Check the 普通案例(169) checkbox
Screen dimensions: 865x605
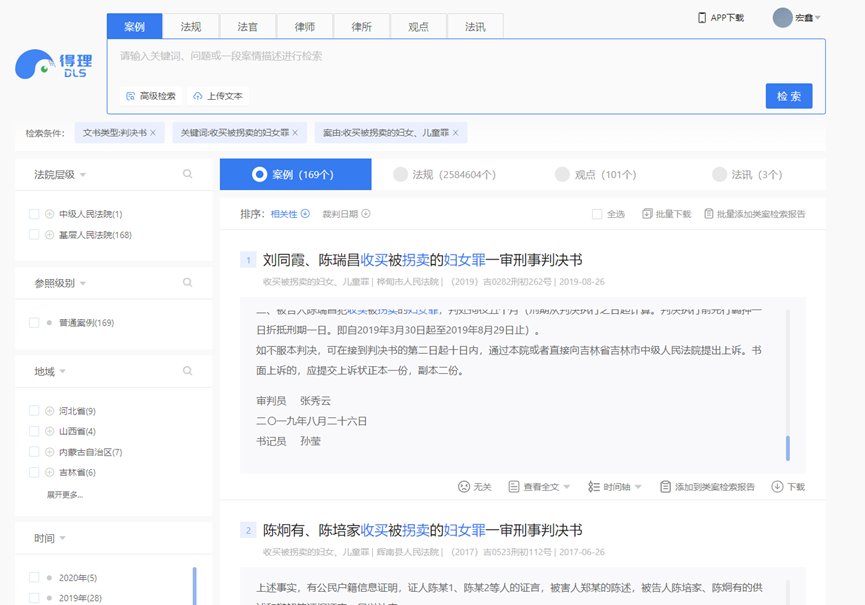(x=34, y=323)
